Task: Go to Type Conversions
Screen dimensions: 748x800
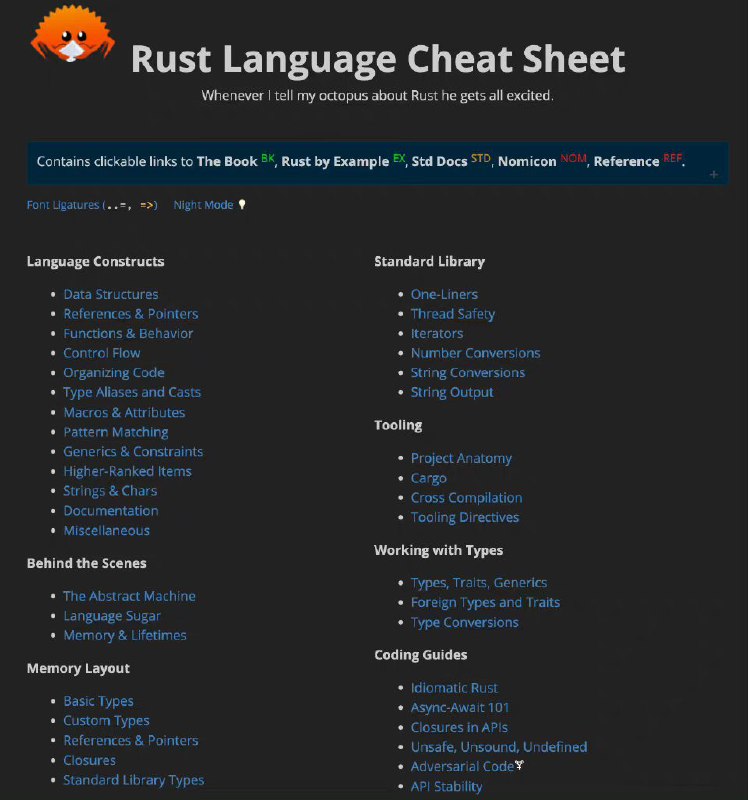Action: pos(465,622)
